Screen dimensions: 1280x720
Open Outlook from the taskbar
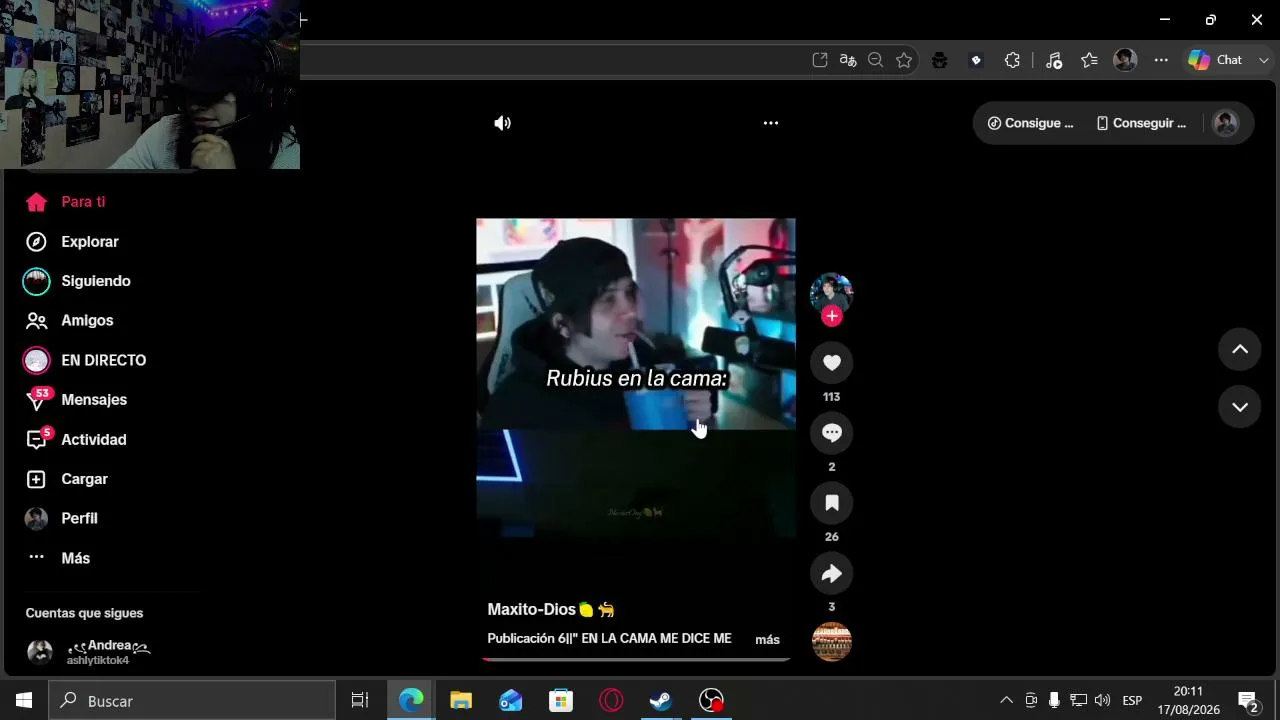[x=511, y=700]
